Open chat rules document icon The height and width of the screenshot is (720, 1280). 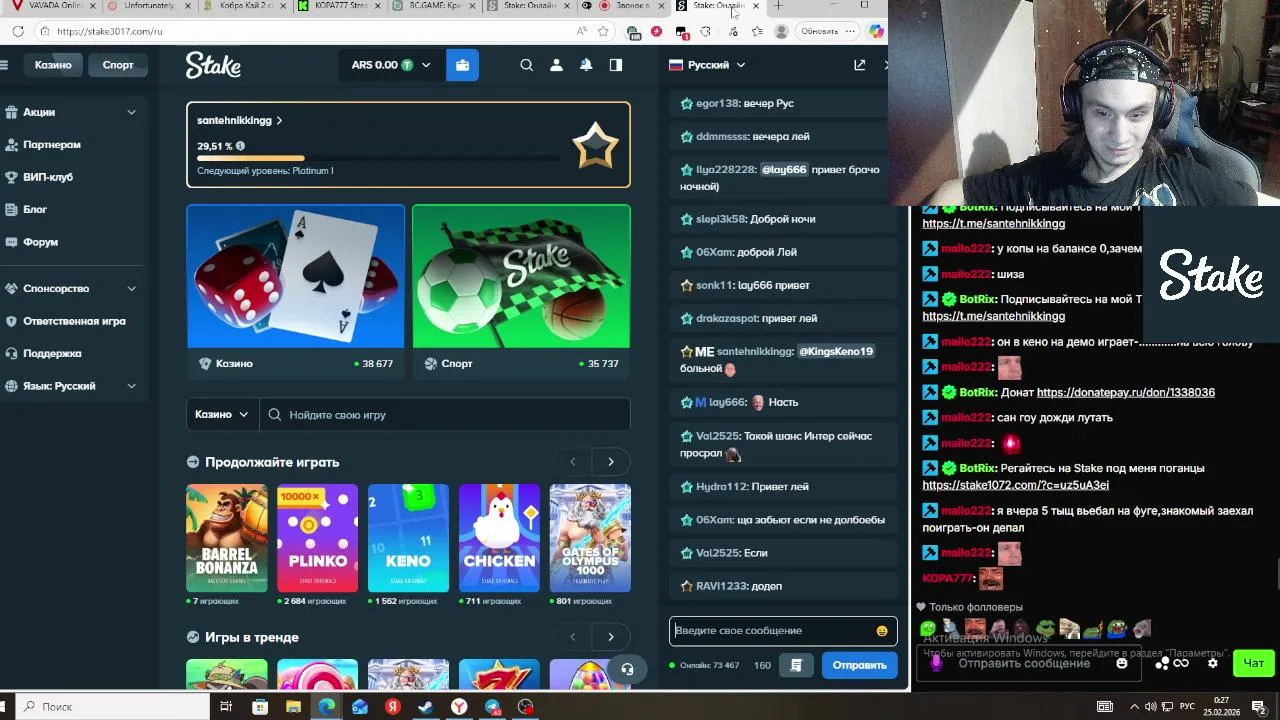coord(796,665)
